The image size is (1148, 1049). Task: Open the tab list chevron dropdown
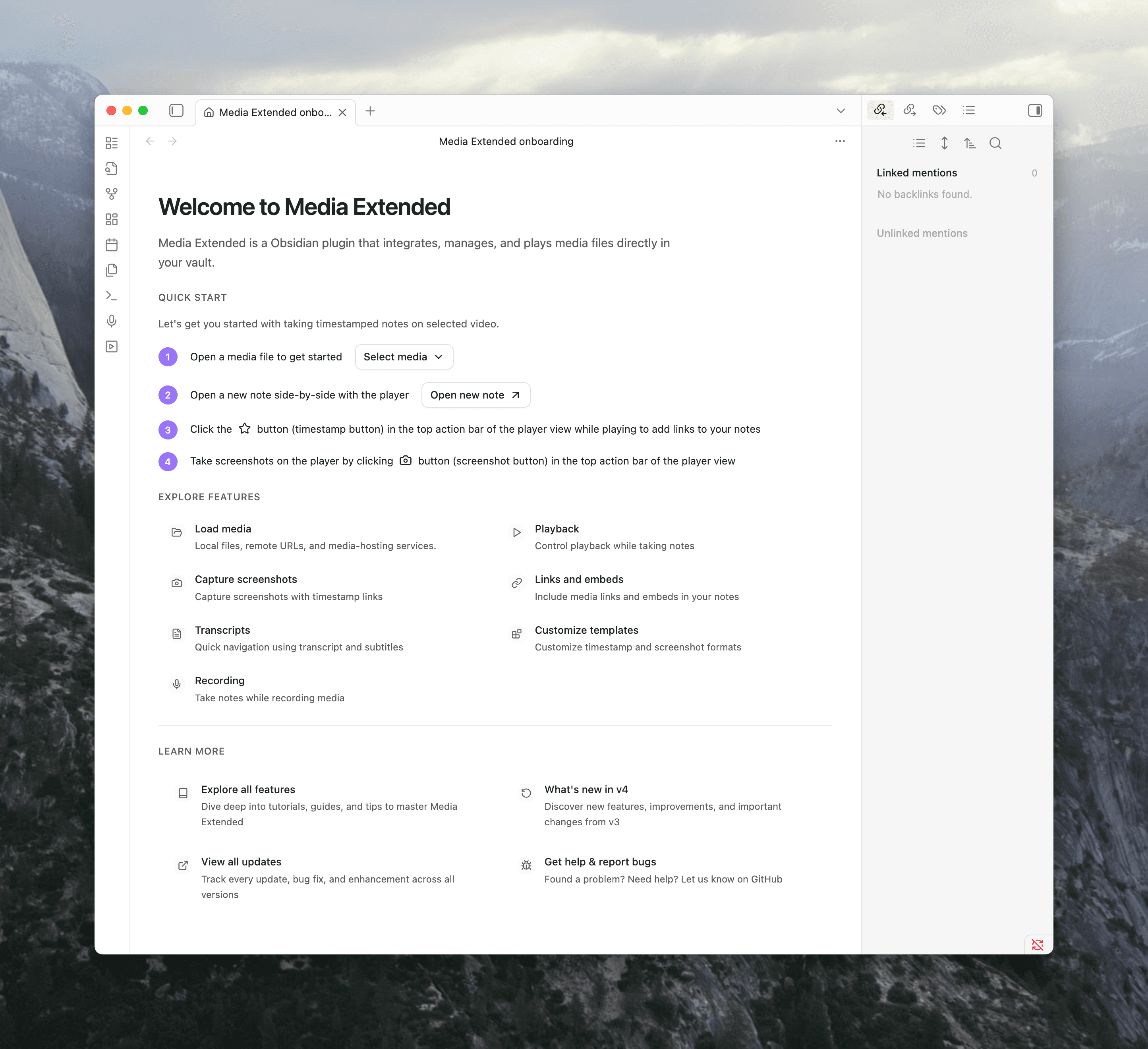(x=841, y=111)
